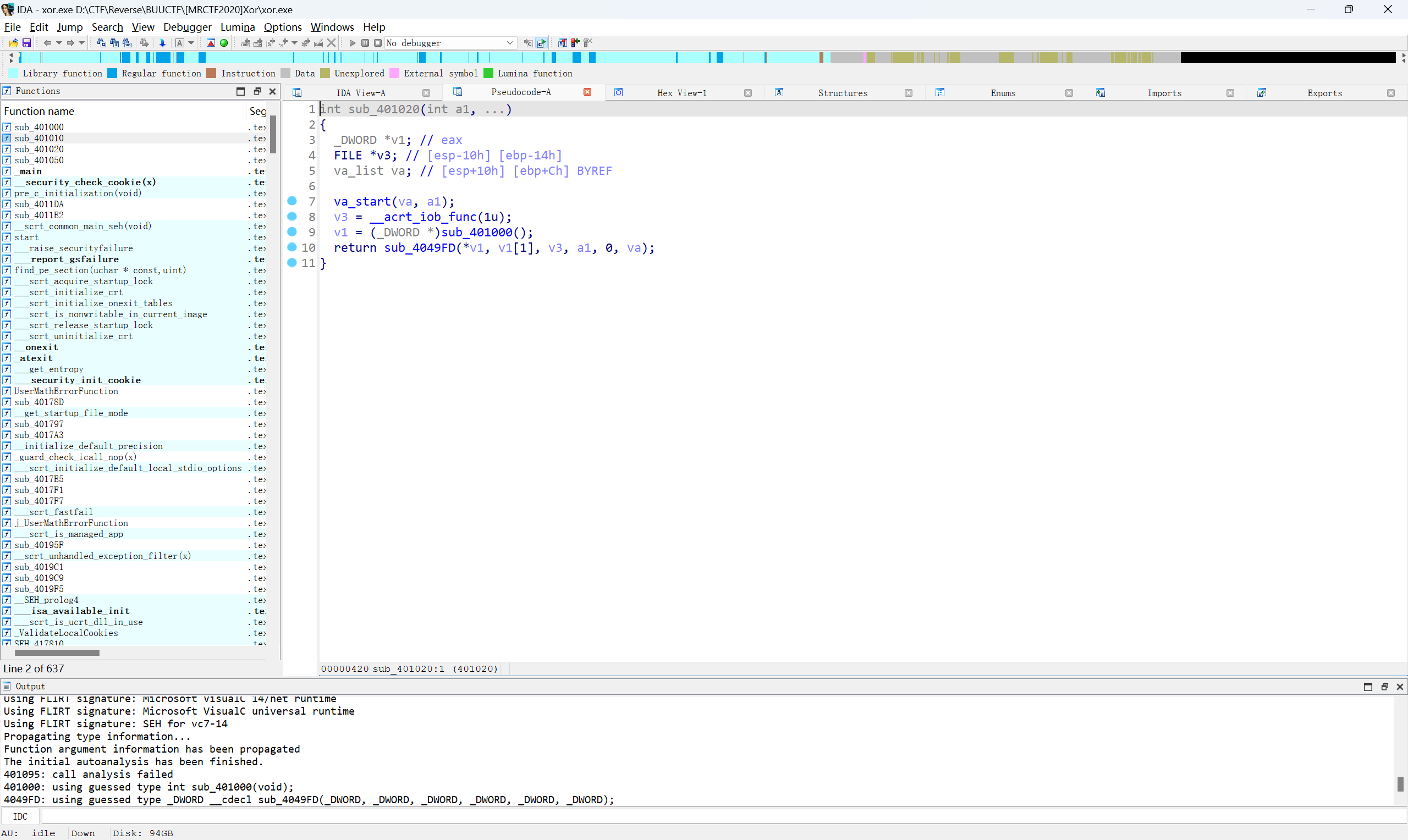Image resolution: width=1408 pixels, height=840 pixels.
Task: Toggle breakpoint dot on line 11
Action: (292, 262)
